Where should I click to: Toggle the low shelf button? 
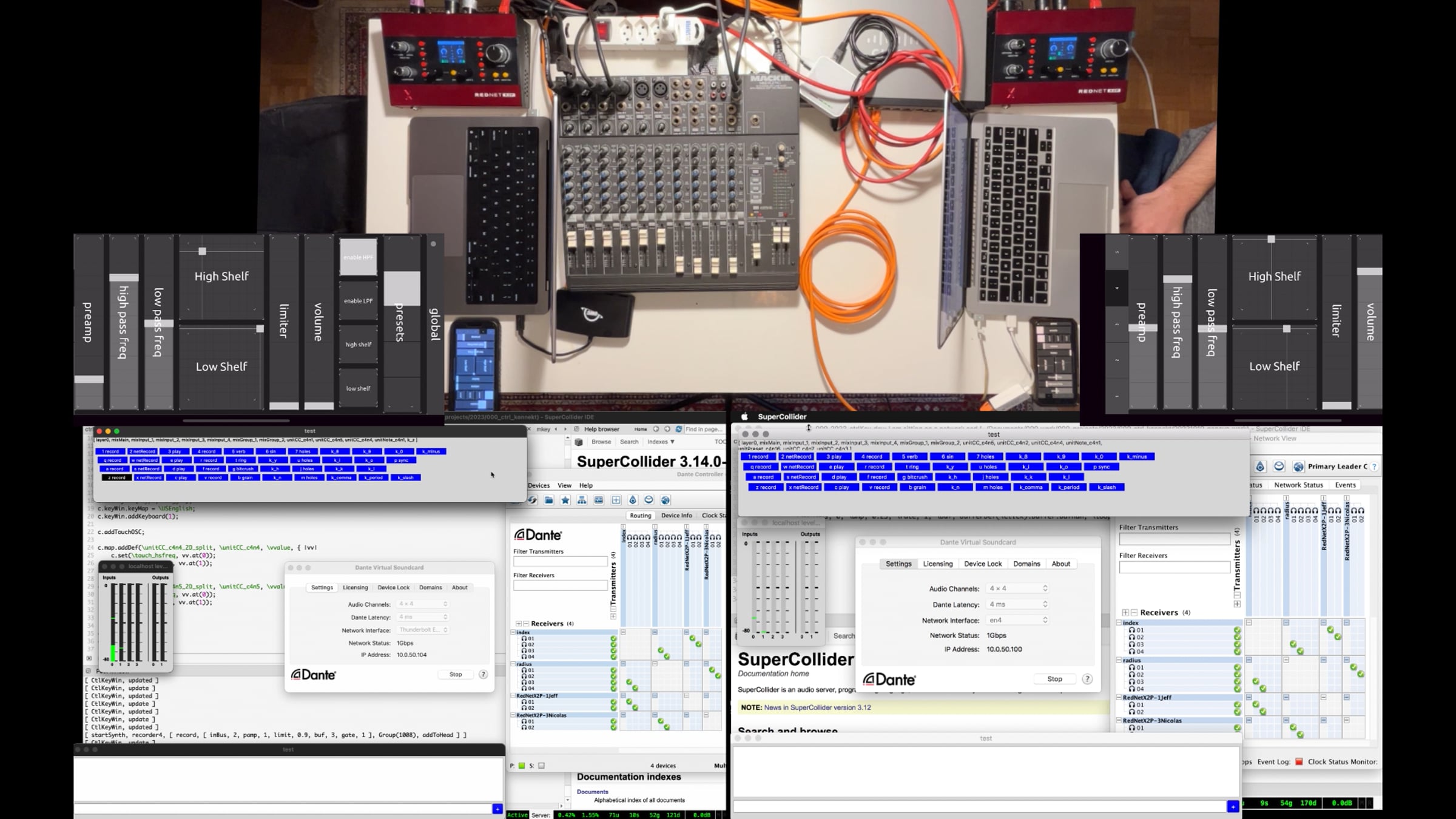(358, 388)
